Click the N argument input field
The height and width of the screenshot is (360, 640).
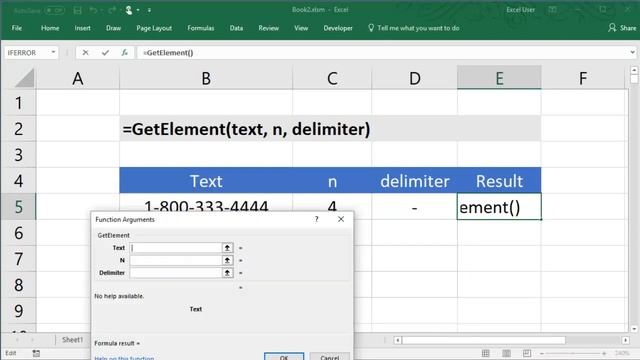pyautogui.click(x=176, y=260)
